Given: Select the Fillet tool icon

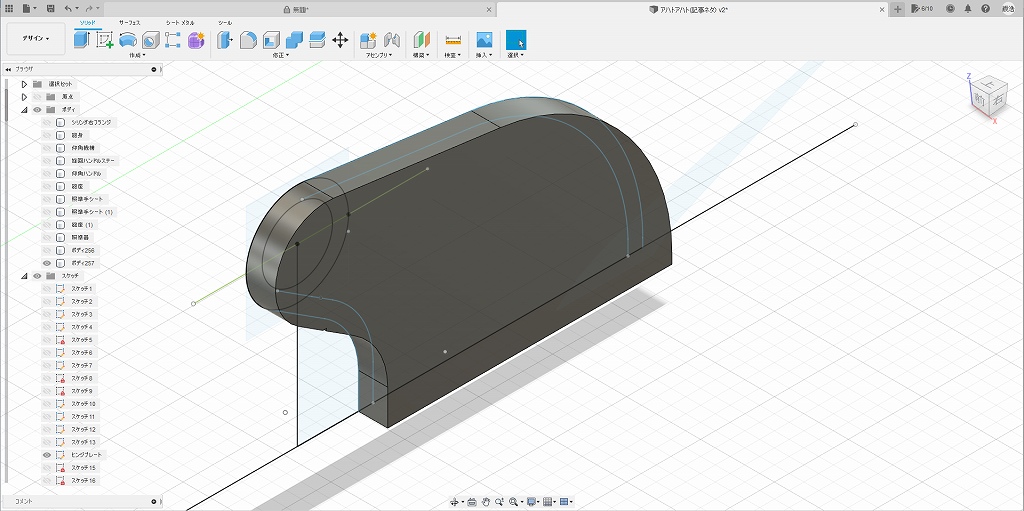Looking at the screenshot, I should (x=248, y=40).
